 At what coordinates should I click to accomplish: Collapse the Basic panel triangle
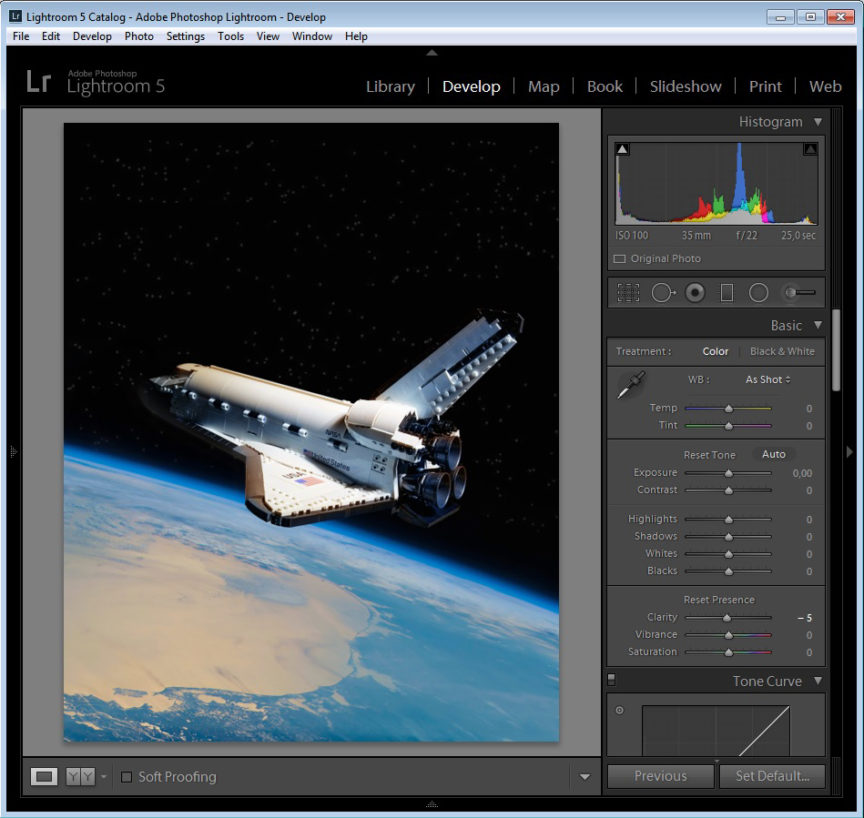coord(818,325)
